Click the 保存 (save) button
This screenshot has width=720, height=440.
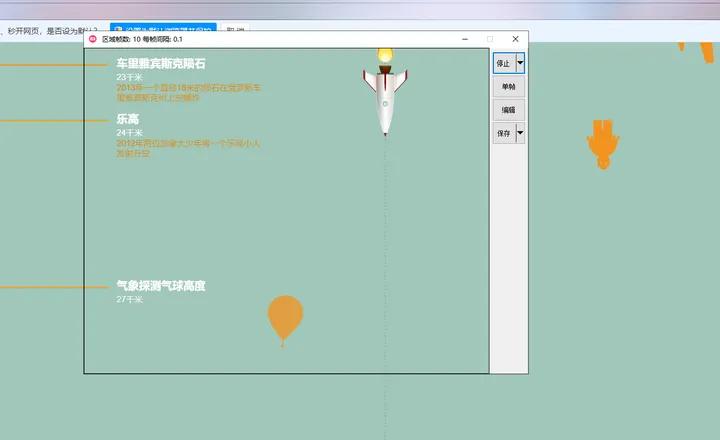(504, 133)
